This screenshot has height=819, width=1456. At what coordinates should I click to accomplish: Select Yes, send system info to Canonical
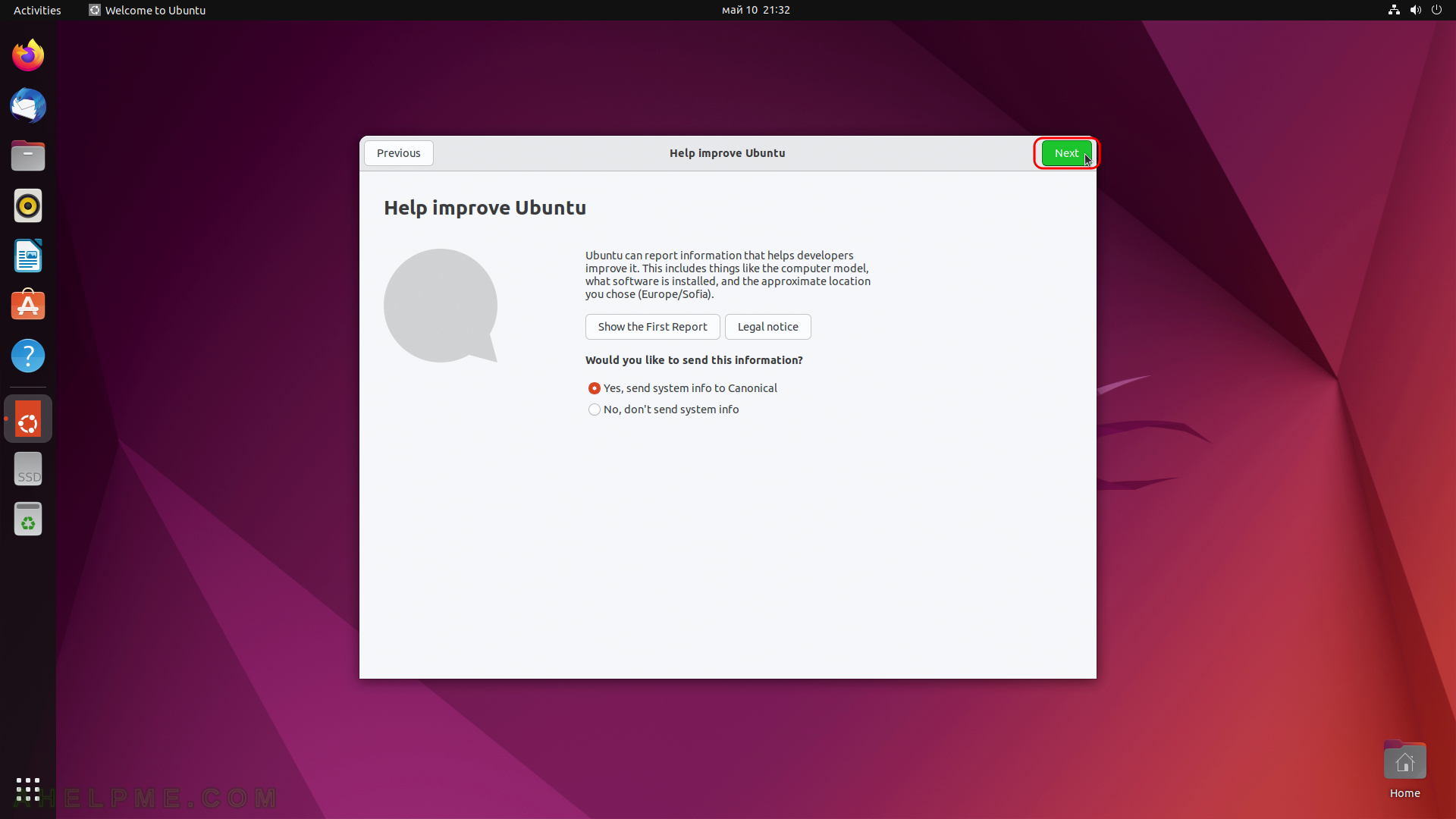click(x=682, y=388)
